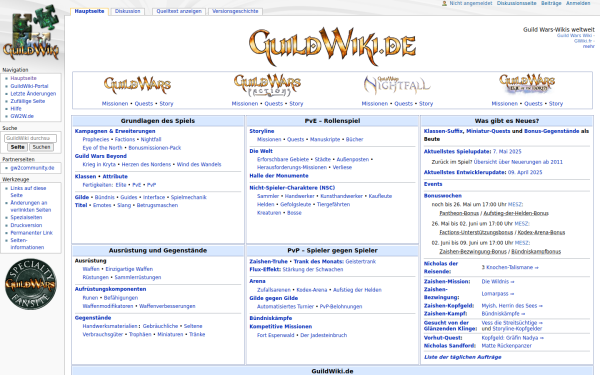The width and height of the screenshot is (600, 375).
Task: Open Halle der Monumente link
Action: [x=279, y=176]
